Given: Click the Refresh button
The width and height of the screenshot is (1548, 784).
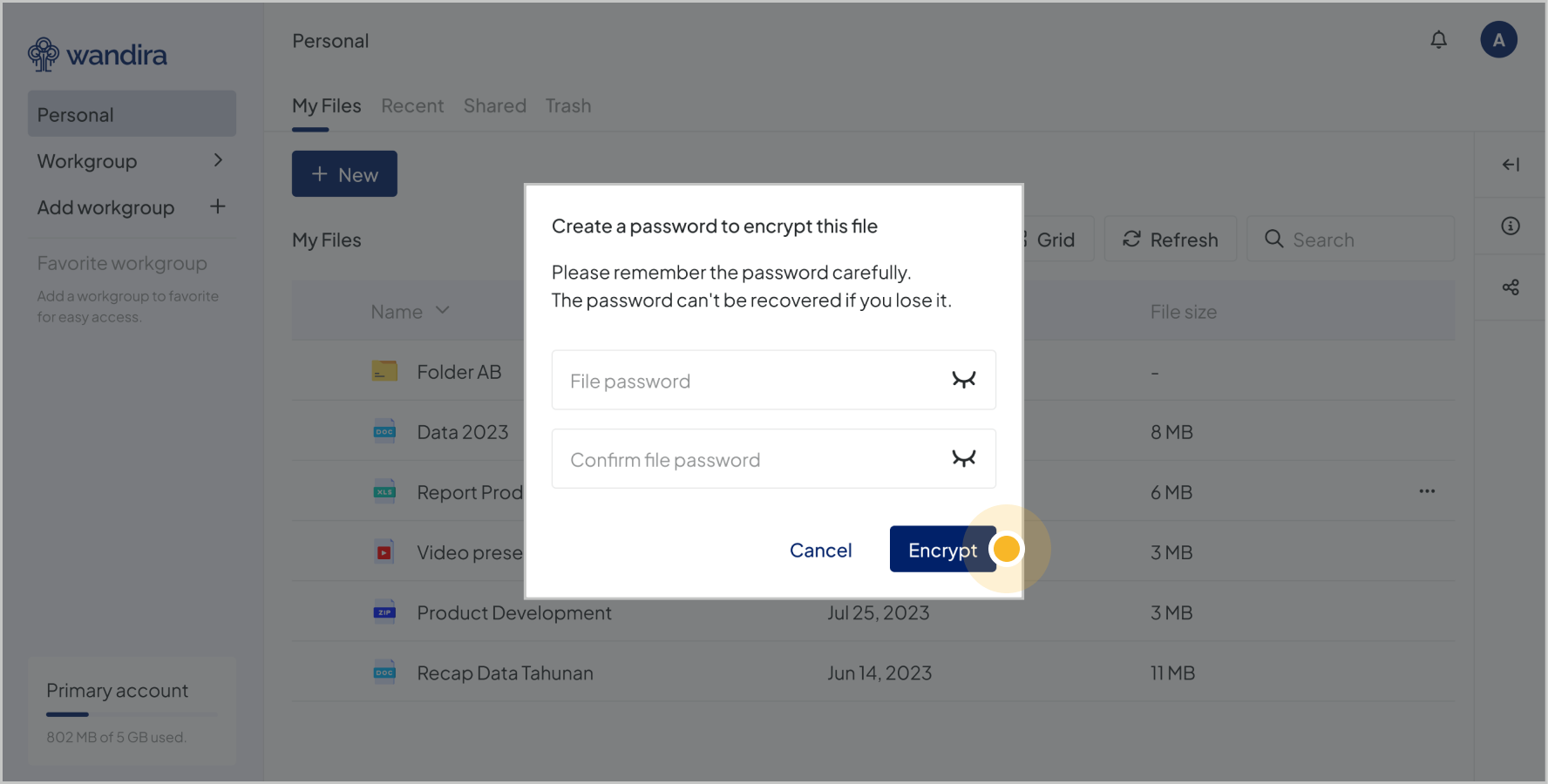Looking at the screenshot, I should (x=1170, y=240).
